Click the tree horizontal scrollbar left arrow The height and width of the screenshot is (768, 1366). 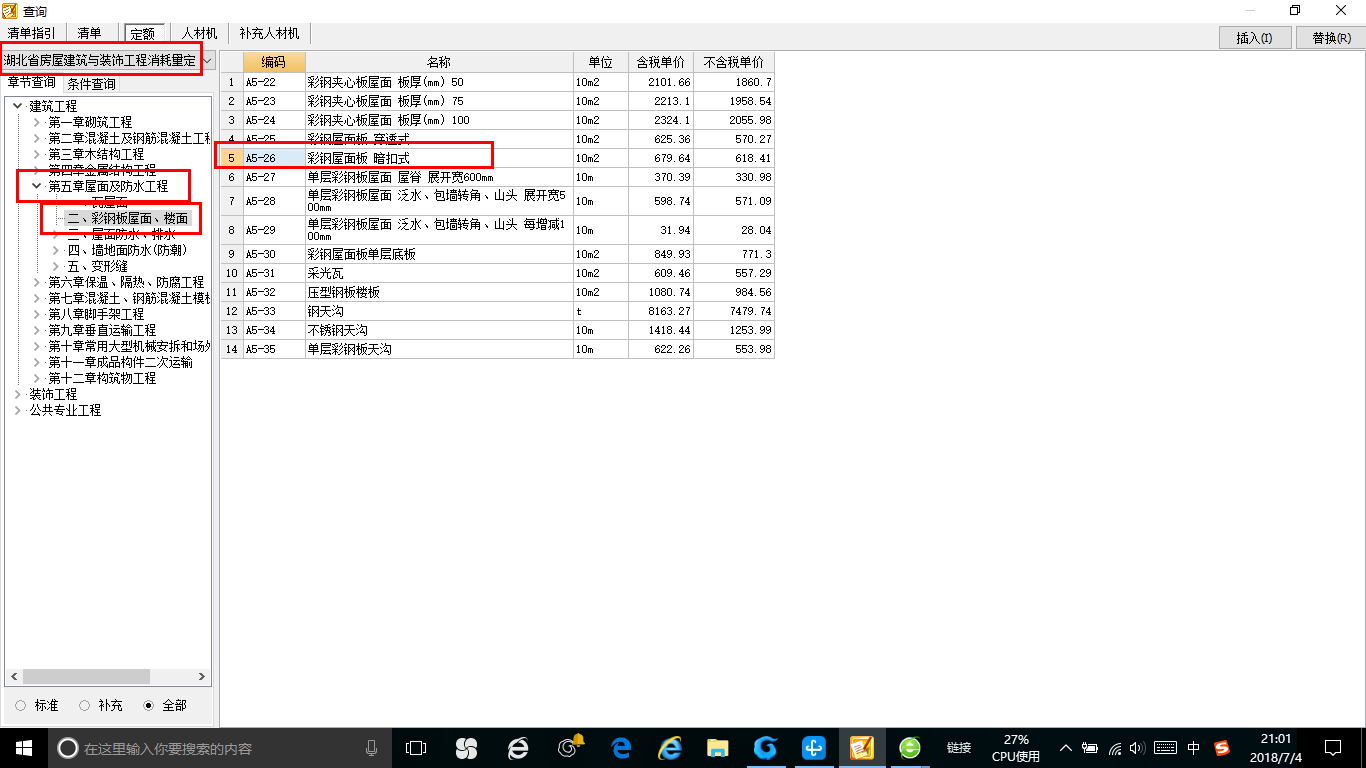[x=13, y=677]
